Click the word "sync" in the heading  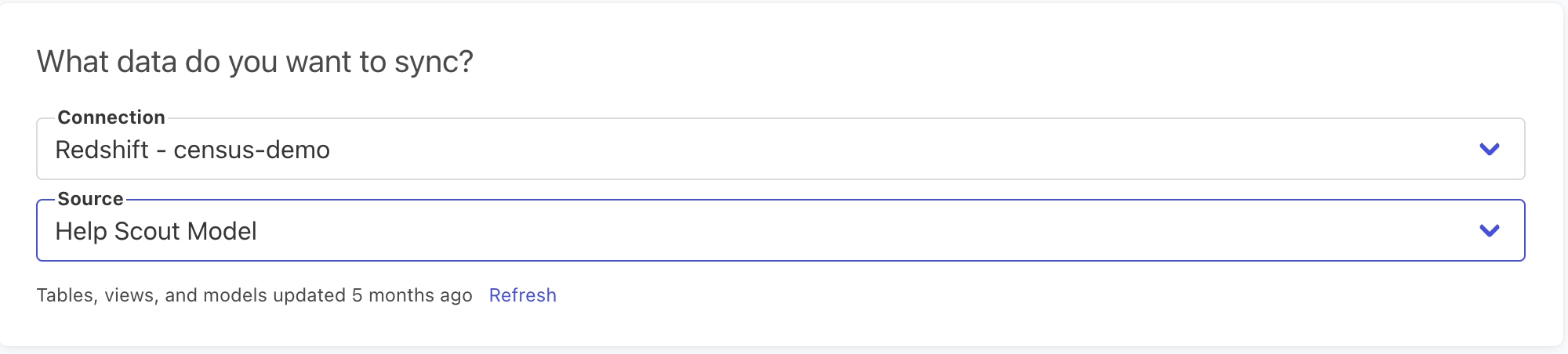428,62
